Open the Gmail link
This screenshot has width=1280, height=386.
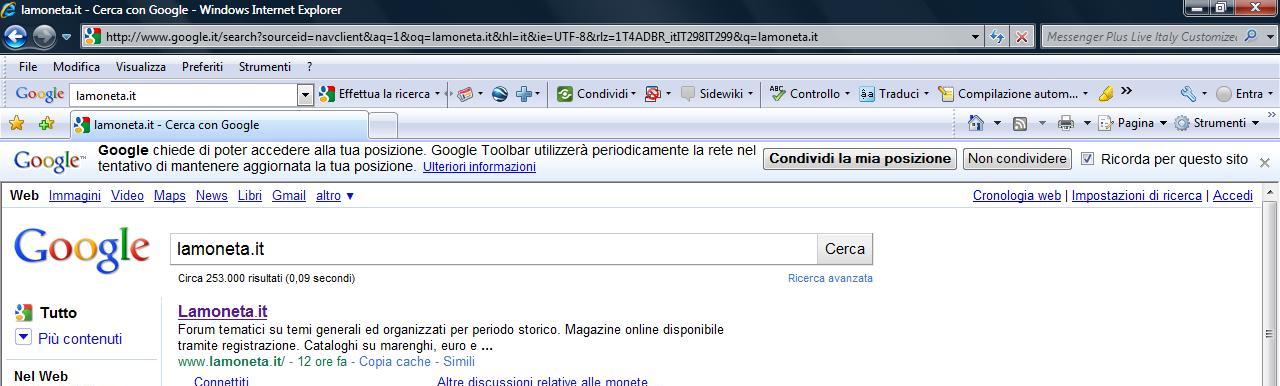click(289, 196)
